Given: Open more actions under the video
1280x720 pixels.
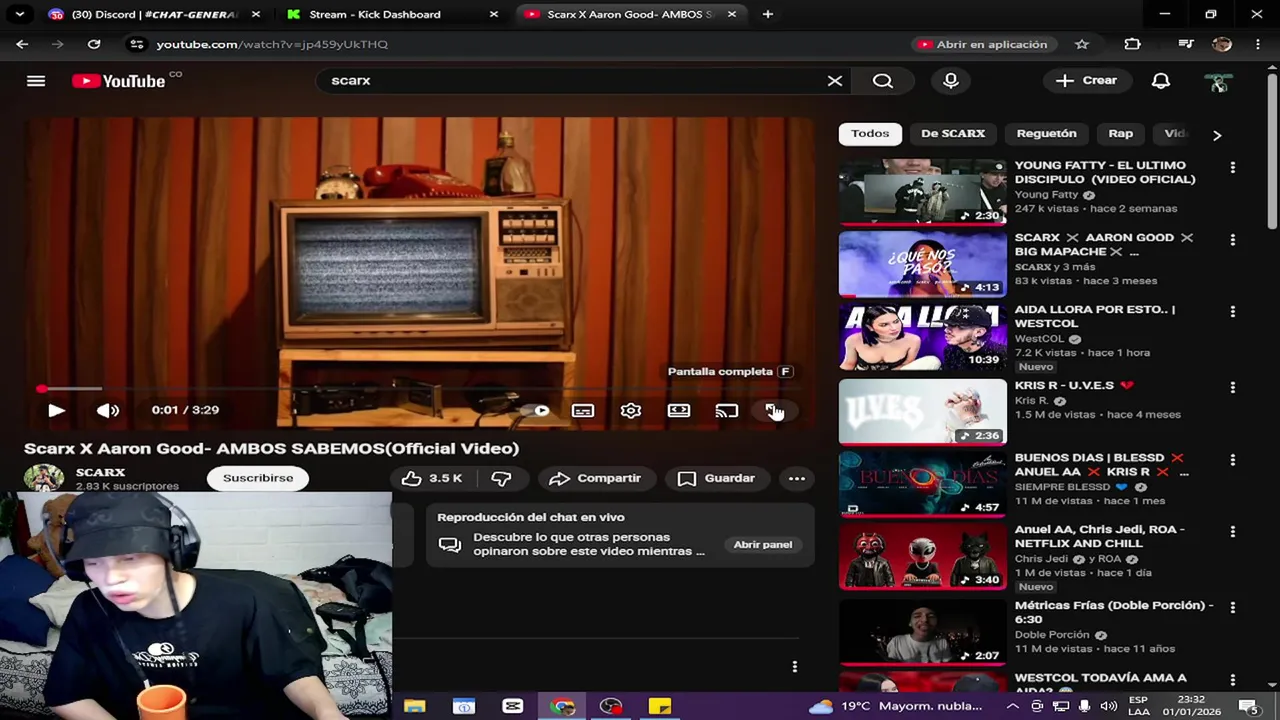Looking at the screenshot, I should tap(797, 479).
